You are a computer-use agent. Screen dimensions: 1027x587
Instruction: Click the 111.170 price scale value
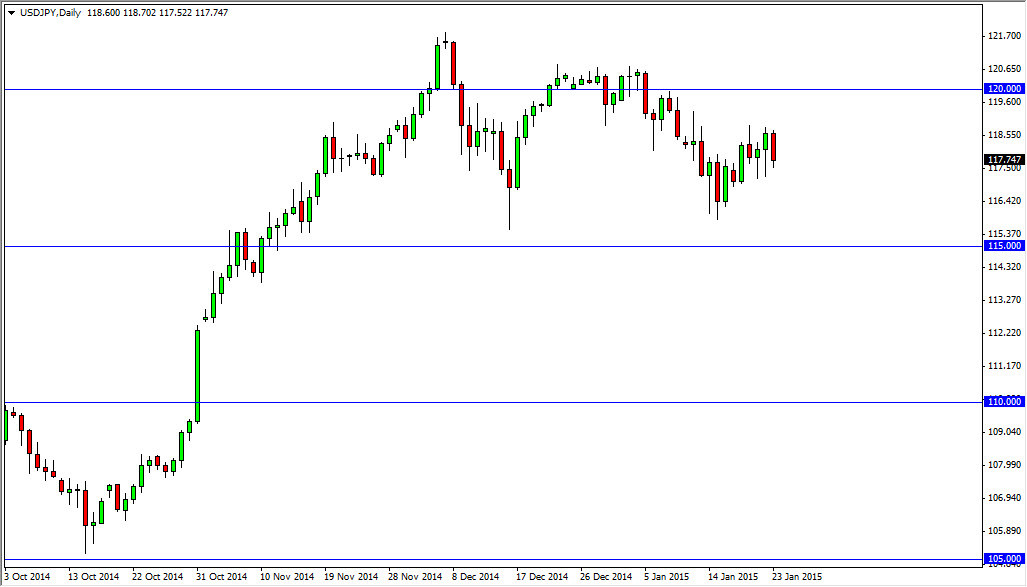1004,366
